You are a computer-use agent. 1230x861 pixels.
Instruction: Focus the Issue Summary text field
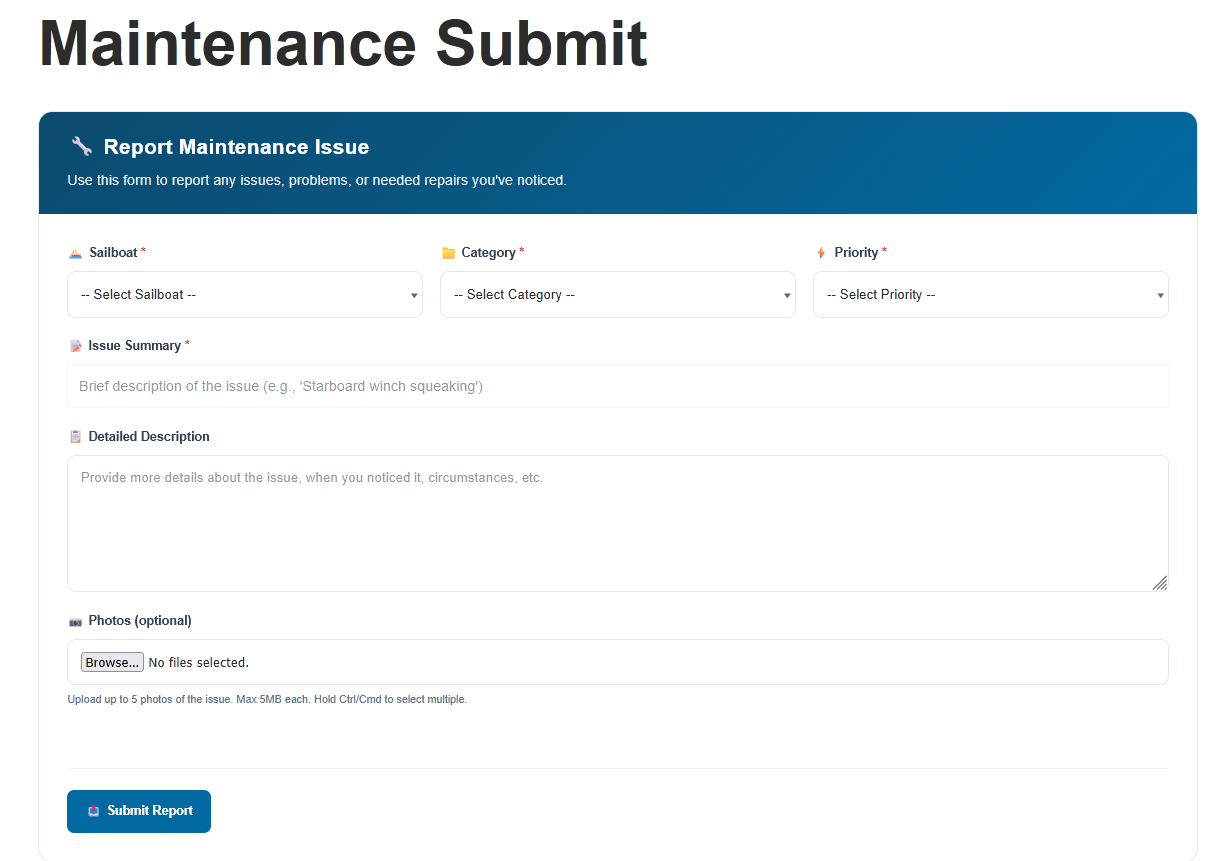(x=617, y=386)
